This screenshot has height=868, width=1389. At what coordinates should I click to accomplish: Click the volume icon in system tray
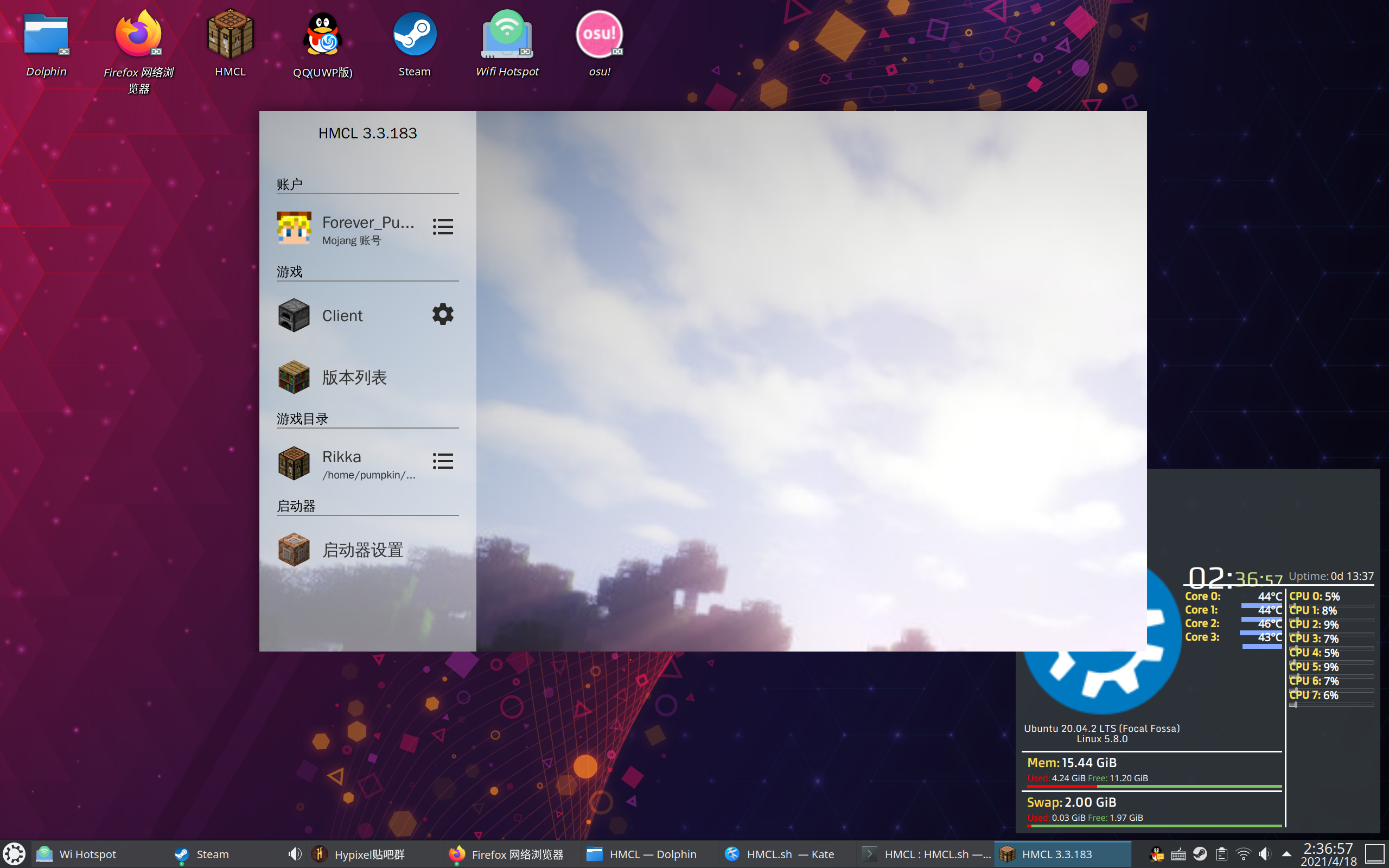pyautogui.click(x=1264, y=854)
